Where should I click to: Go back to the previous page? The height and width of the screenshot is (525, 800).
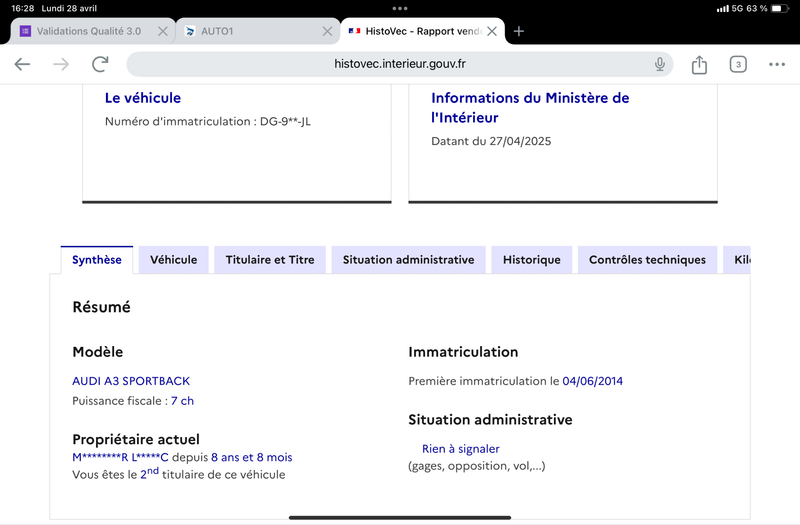pos(22,64)
